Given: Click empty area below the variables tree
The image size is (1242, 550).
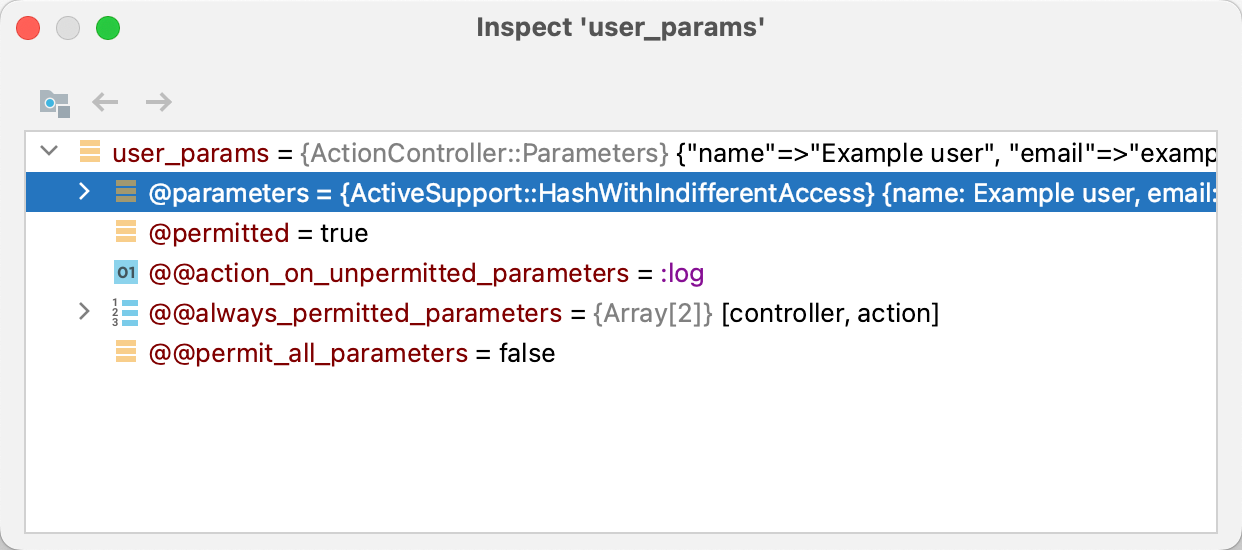Looking at the screenshot, I should pos(620,450).
